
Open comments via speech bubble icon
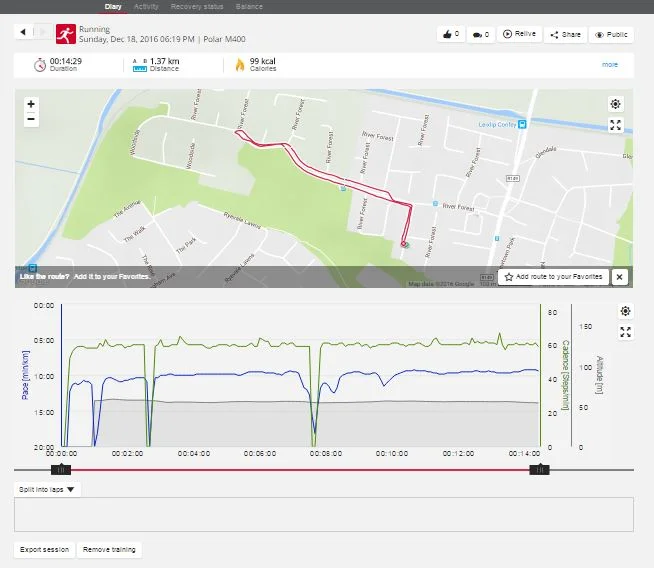click(479, 34)
